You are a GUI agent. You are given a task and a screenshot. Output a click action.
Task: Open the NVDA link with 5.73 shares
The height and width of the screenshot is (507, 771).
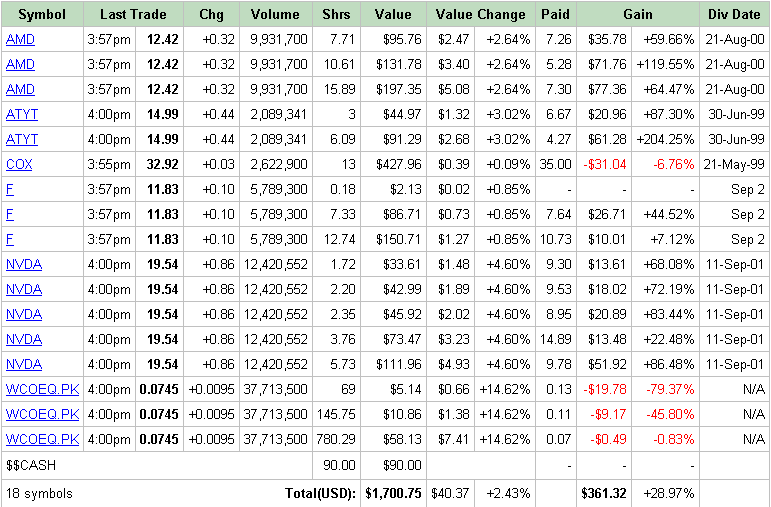point(24,364)
